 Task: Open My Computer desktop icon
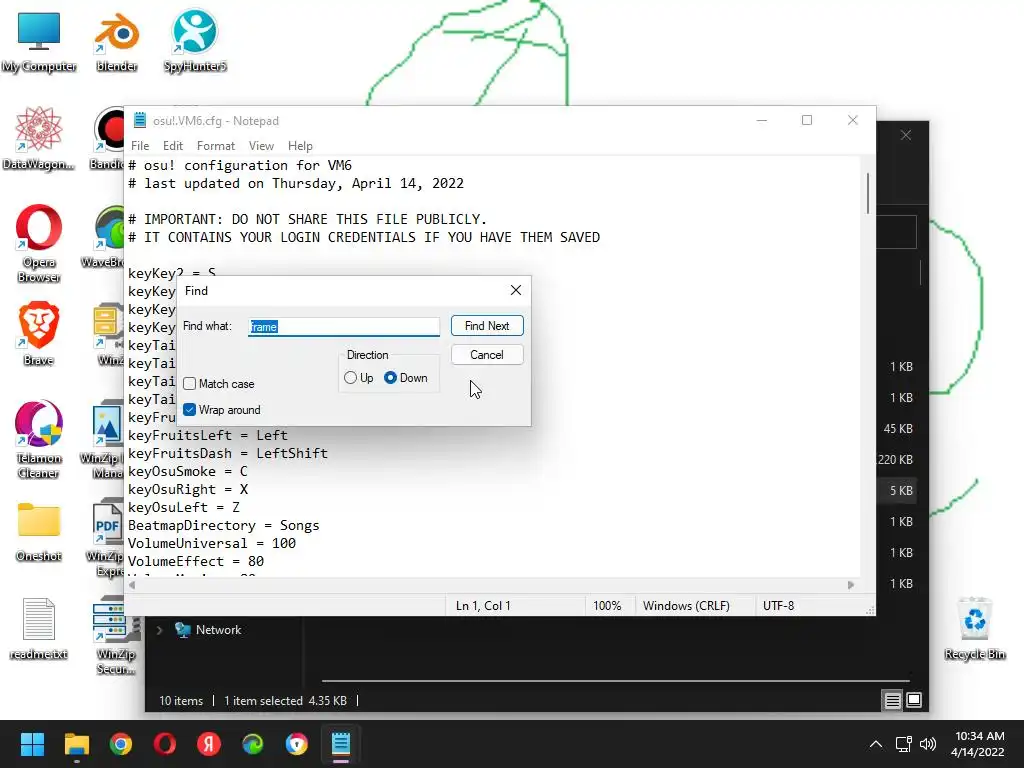39,41
